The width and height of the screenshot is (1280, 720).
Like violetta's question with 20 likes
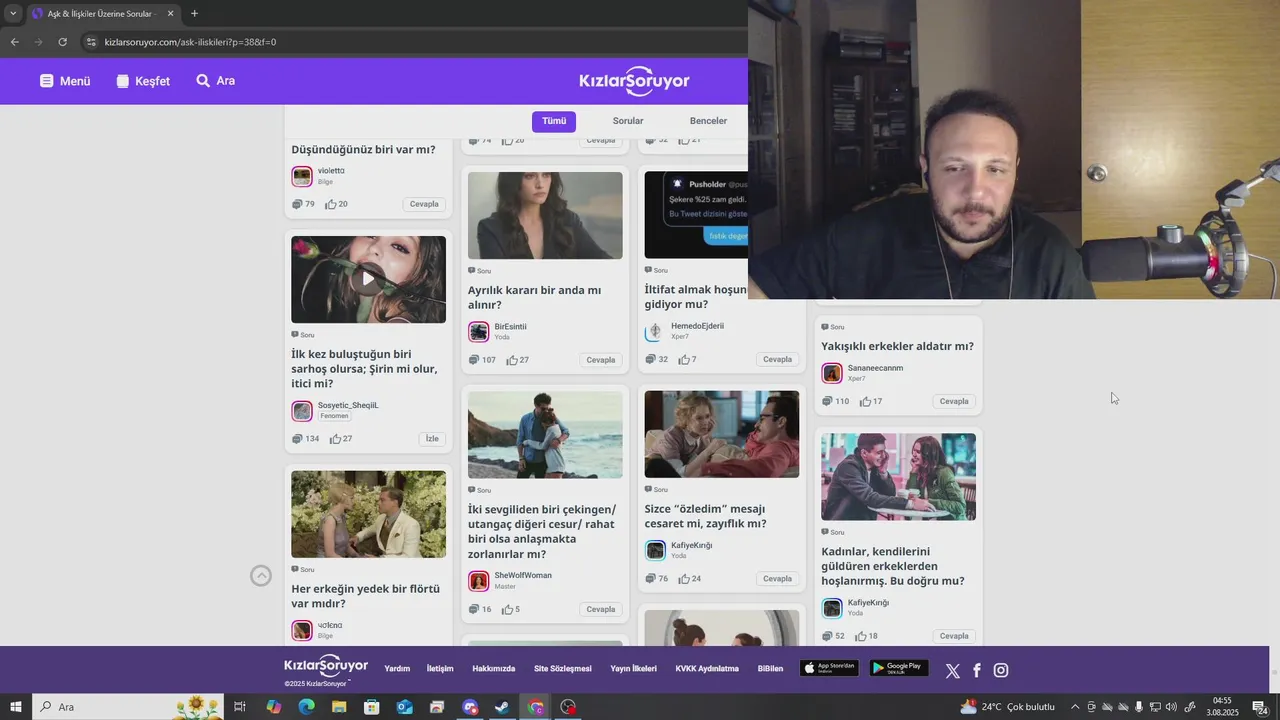coord(331,204)
